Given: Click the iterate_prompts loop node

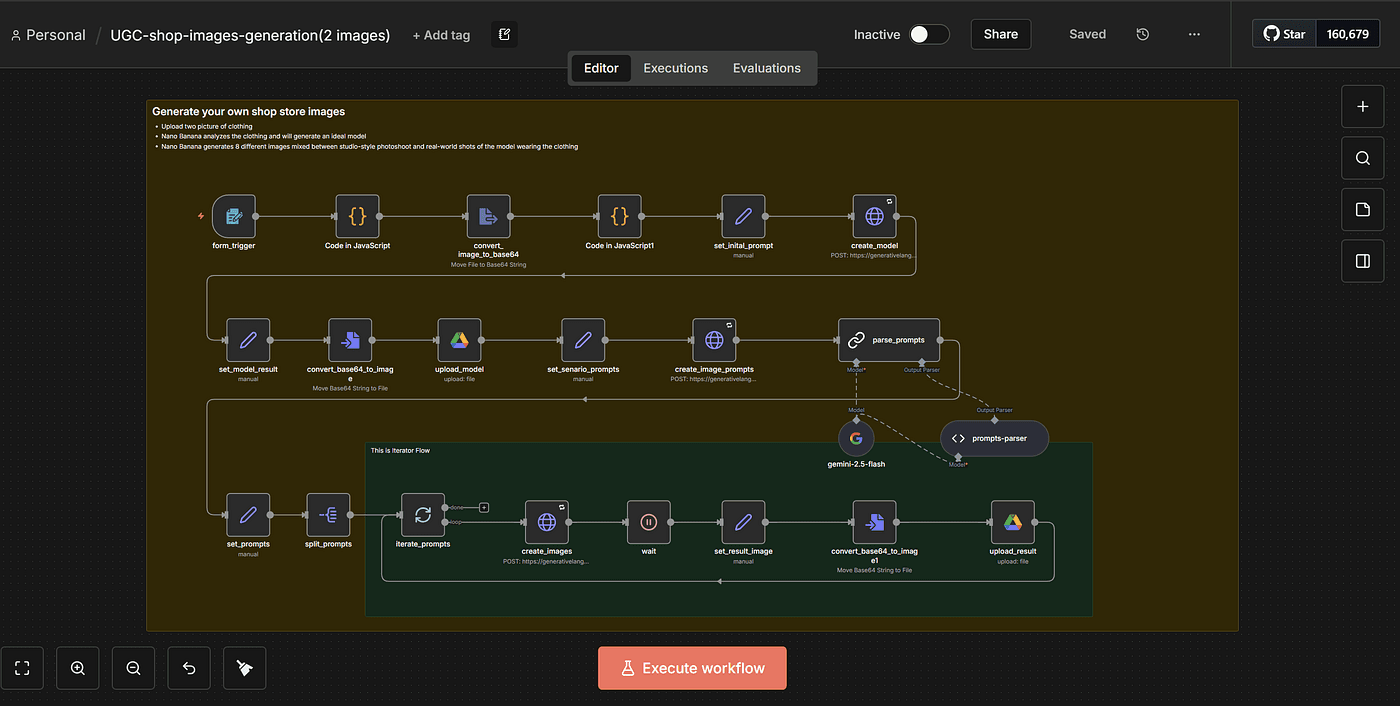Looking at the screenshot, I should (x=423, y=515).
